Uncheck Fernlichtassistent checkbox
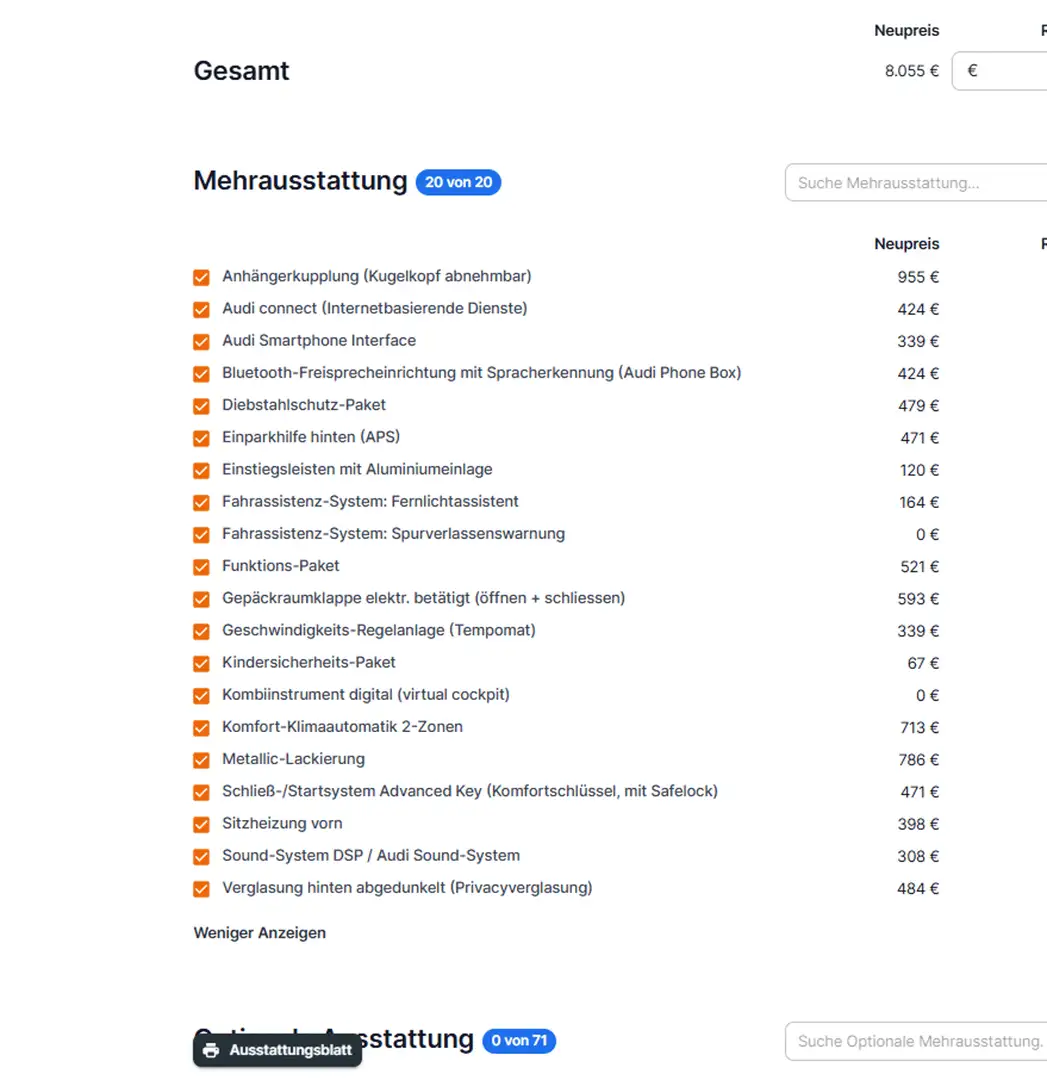Viewport: 1047px width, 1080px height. pos(202,502)
